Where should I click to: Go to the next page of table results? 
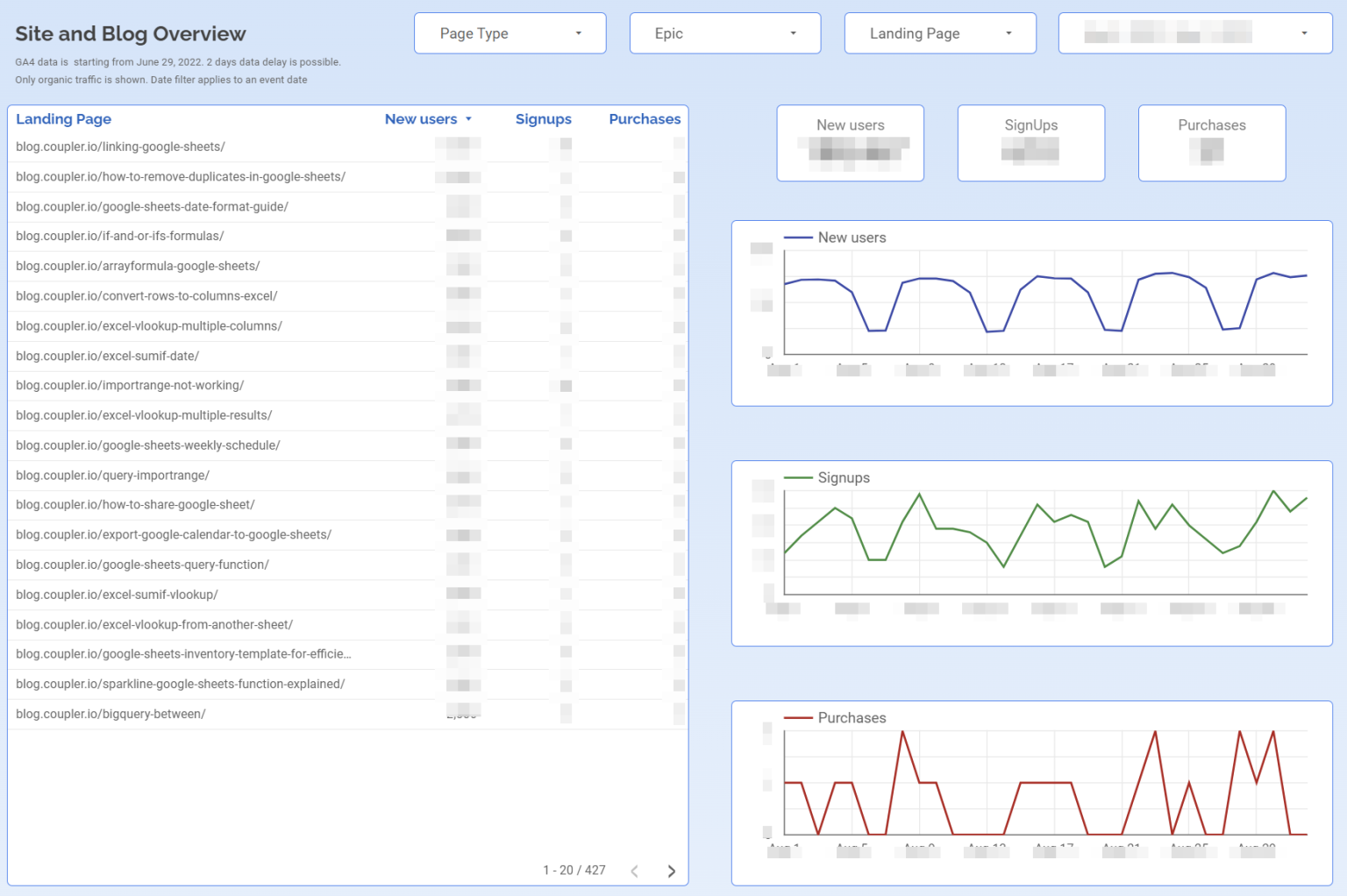671,870
